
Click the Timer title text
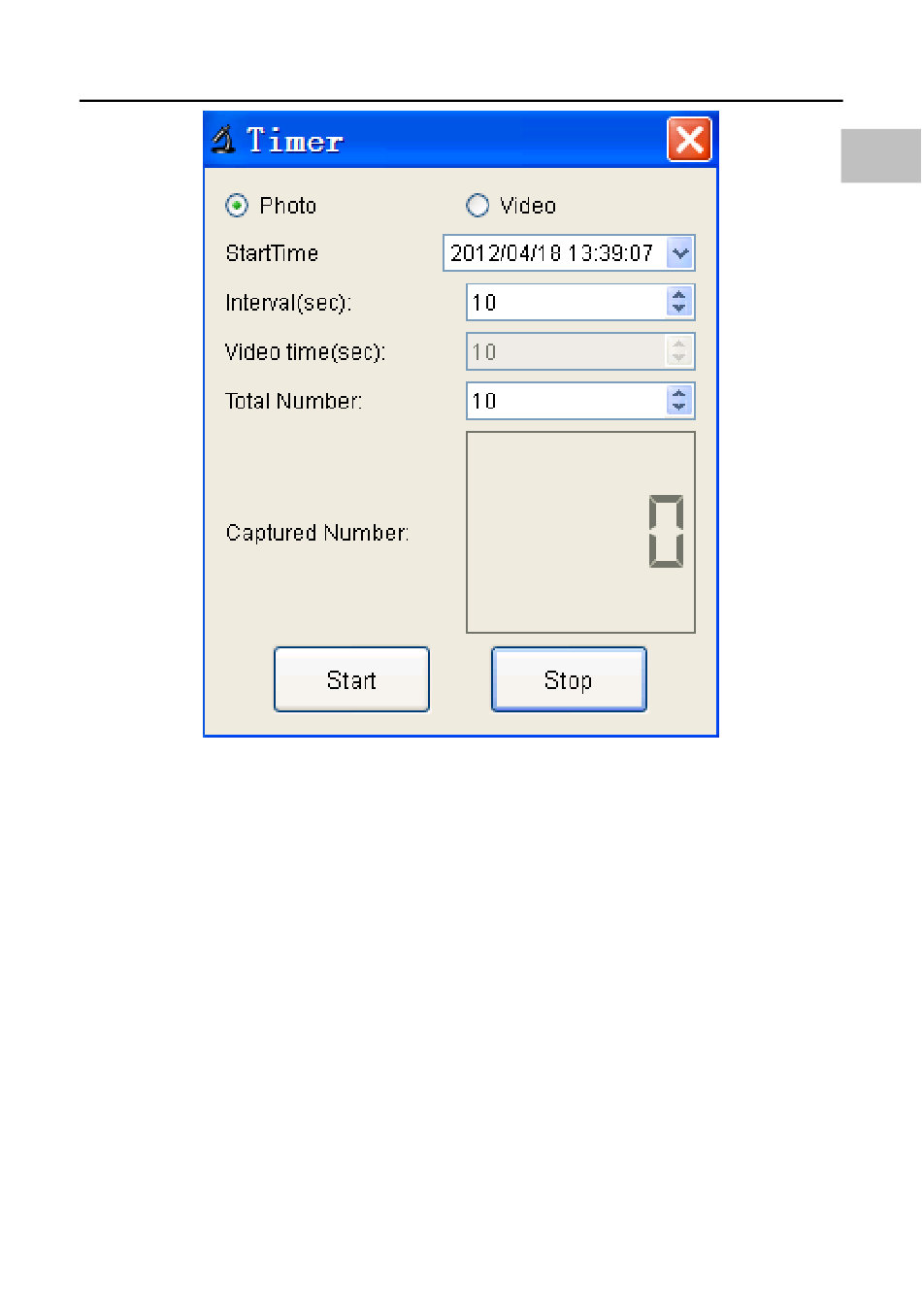click(x=294, y=141)
